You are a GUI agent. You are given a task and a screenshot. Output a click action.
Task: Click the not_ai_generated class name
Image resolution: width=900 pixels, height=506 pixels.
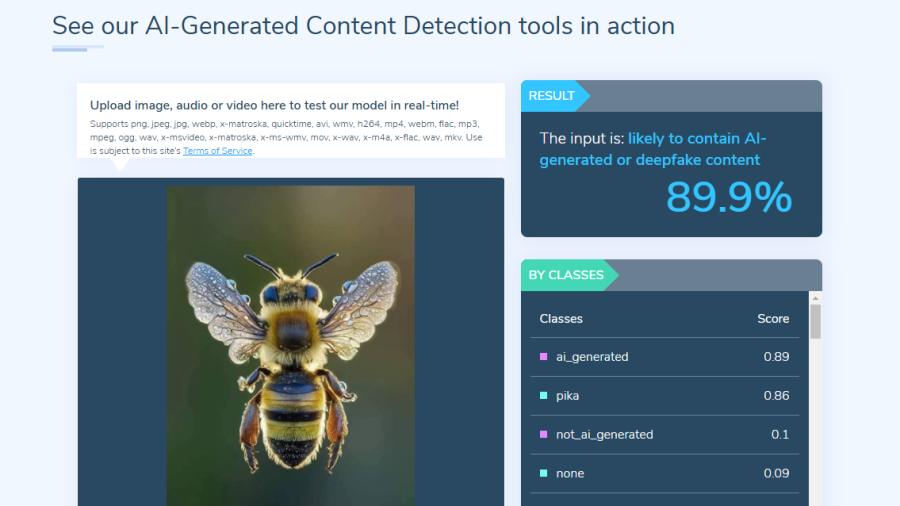pos(604,435)
